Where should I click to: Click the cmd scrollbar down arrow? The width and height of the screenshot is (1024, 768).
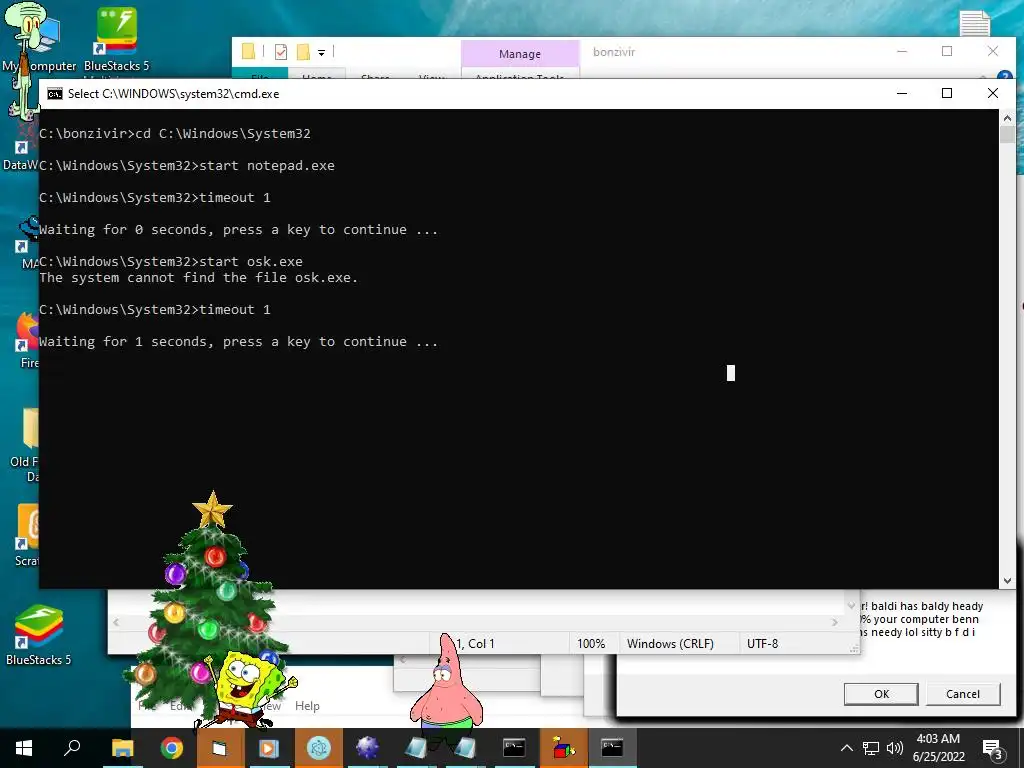pos(1007,581)
